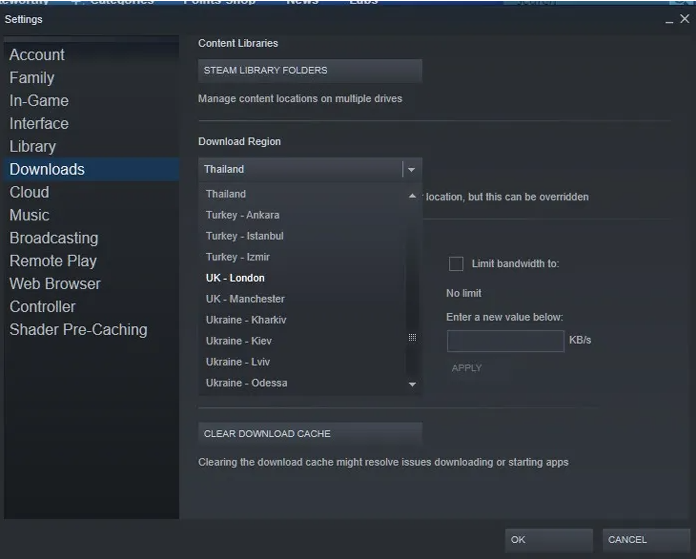Open the Download Region dropdown arrow
696x559 pixels.
coord(411,170)
